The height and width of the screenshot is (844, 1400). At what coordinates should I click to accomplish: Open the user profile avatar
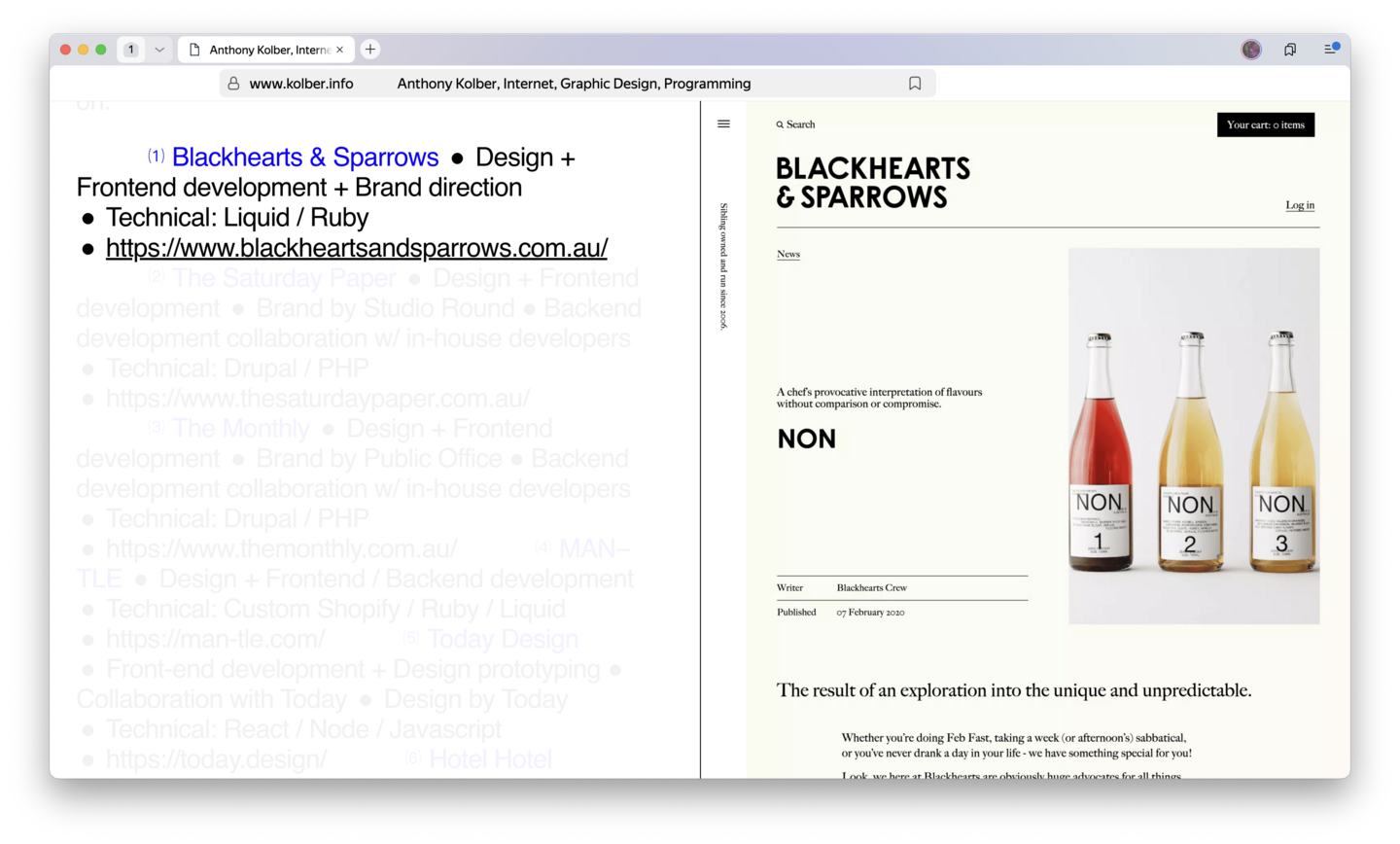(1251, 50)
